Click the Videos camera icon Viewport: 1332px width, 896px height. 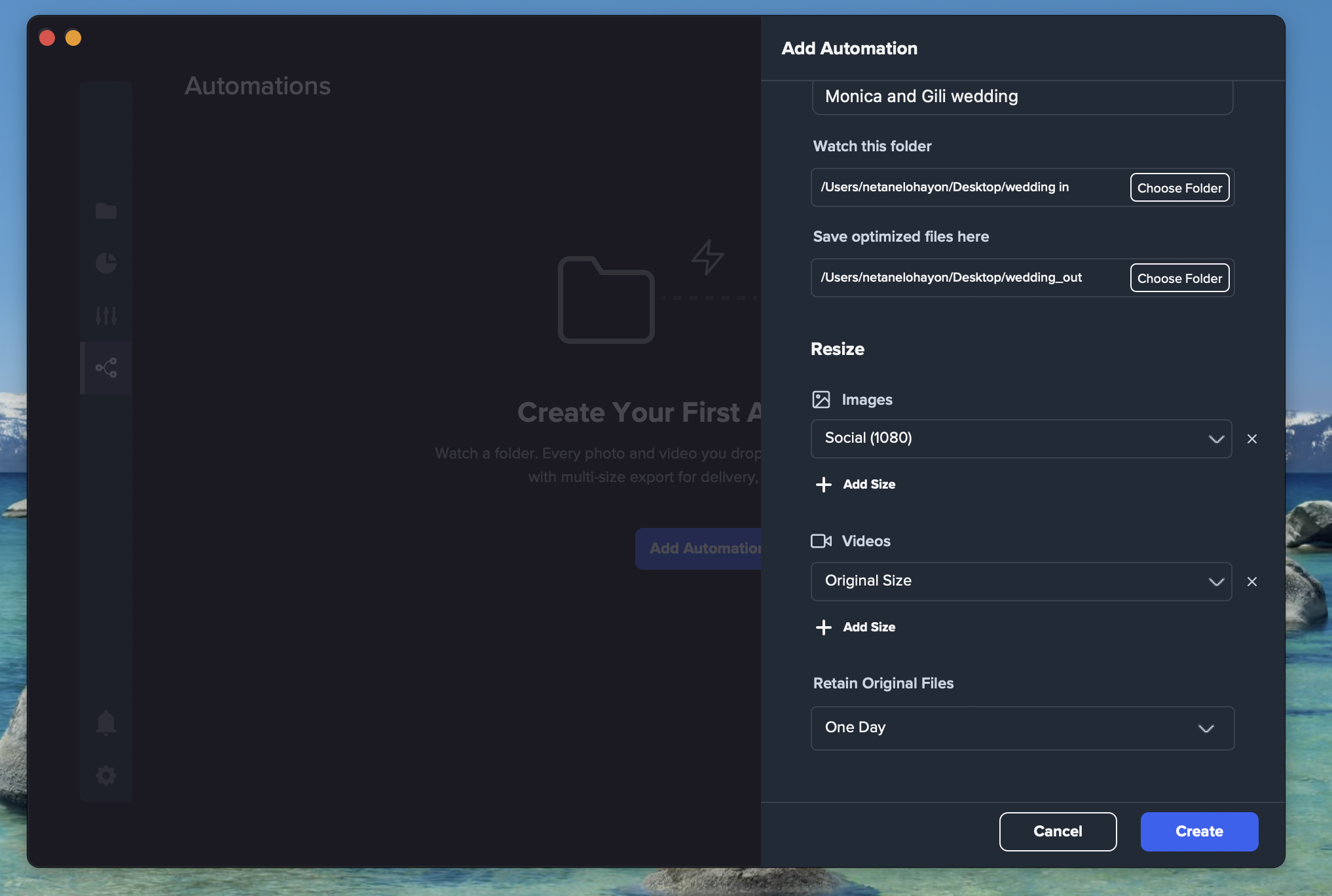[821, 541]
